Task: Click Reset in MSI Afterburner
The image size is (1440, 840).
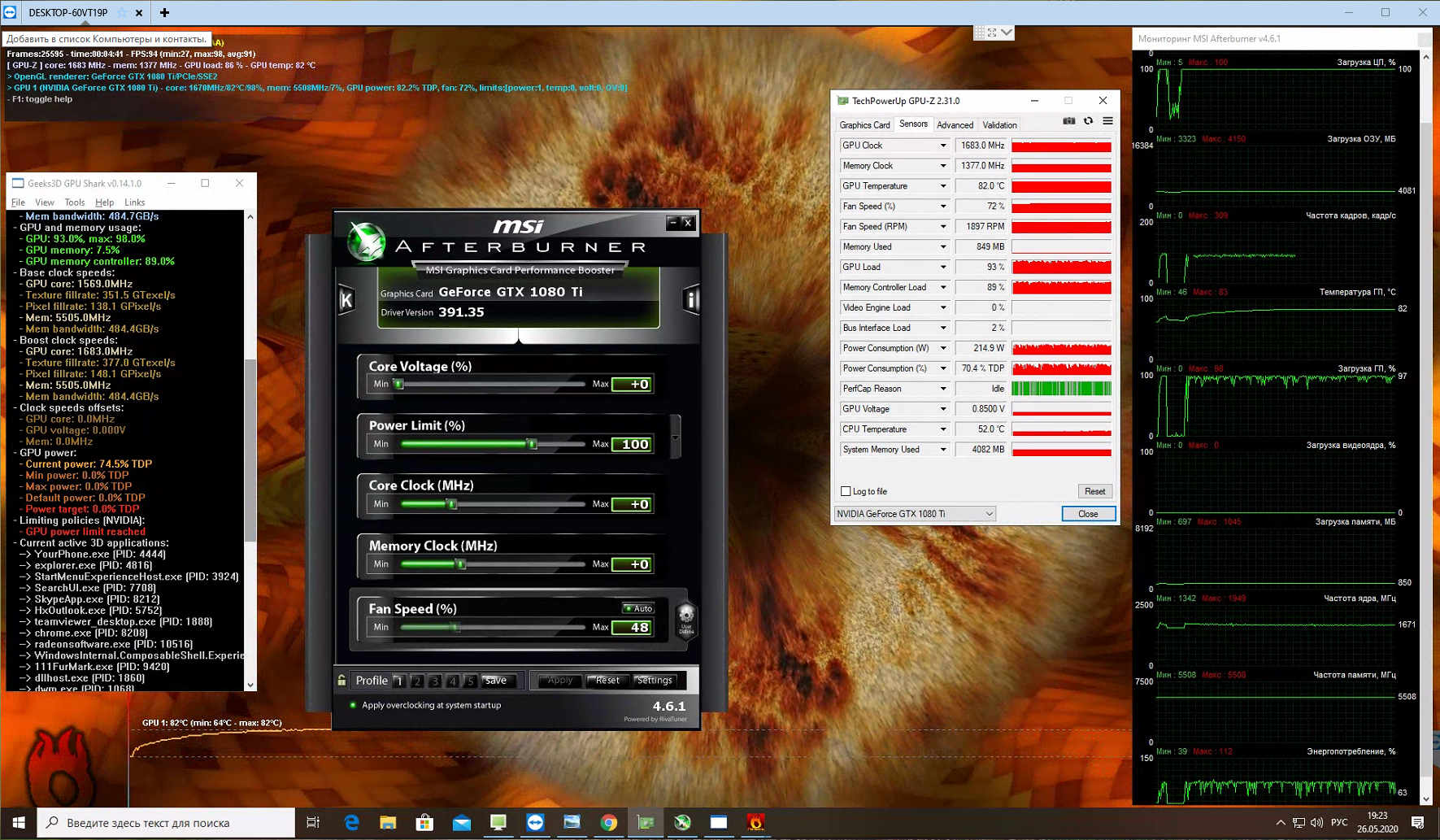Action: [x=607, y=681]
